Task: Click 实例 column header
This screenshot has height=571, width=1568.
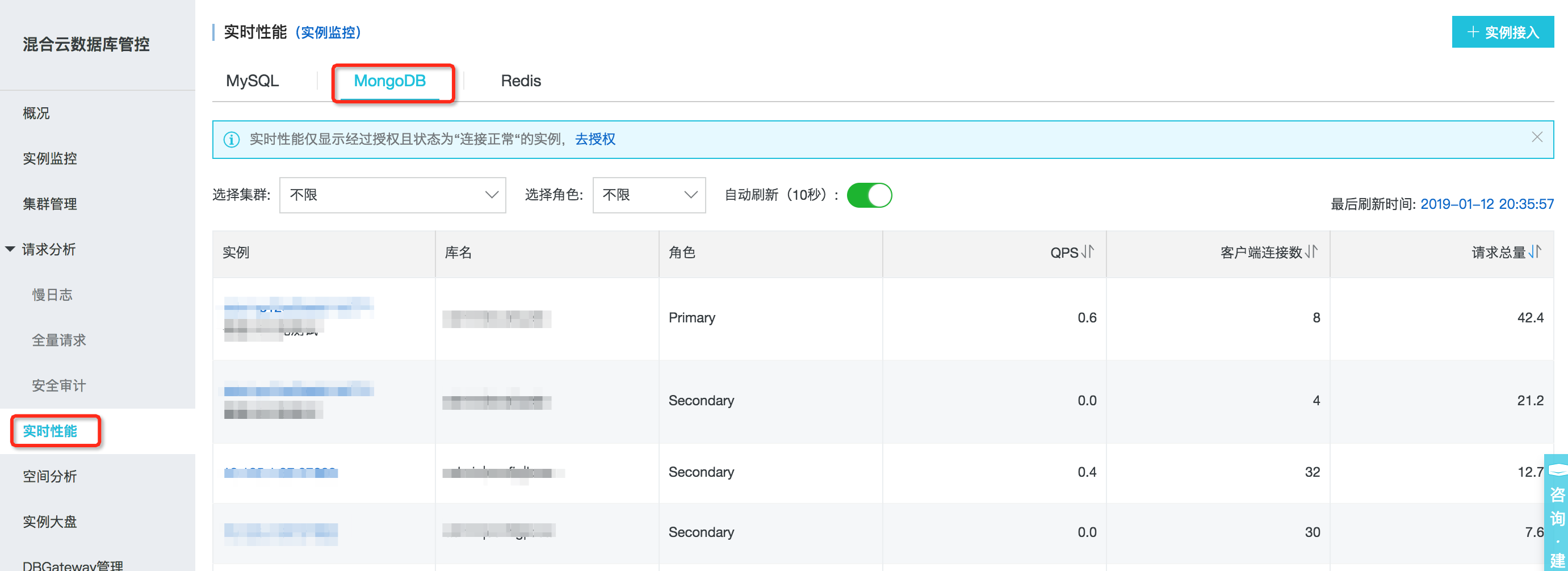Action: 236,252
